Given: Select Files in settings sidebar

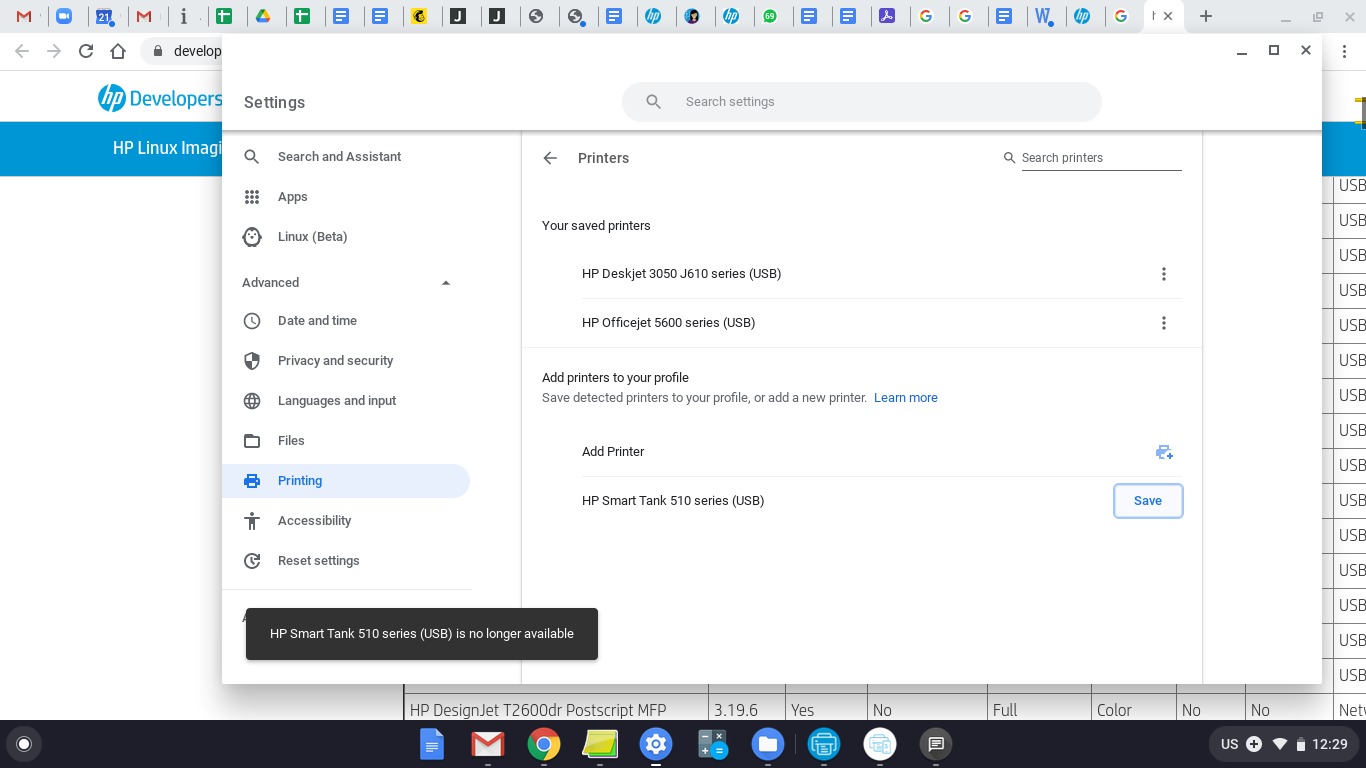Looking at the screenshot, I should point(291,441).
